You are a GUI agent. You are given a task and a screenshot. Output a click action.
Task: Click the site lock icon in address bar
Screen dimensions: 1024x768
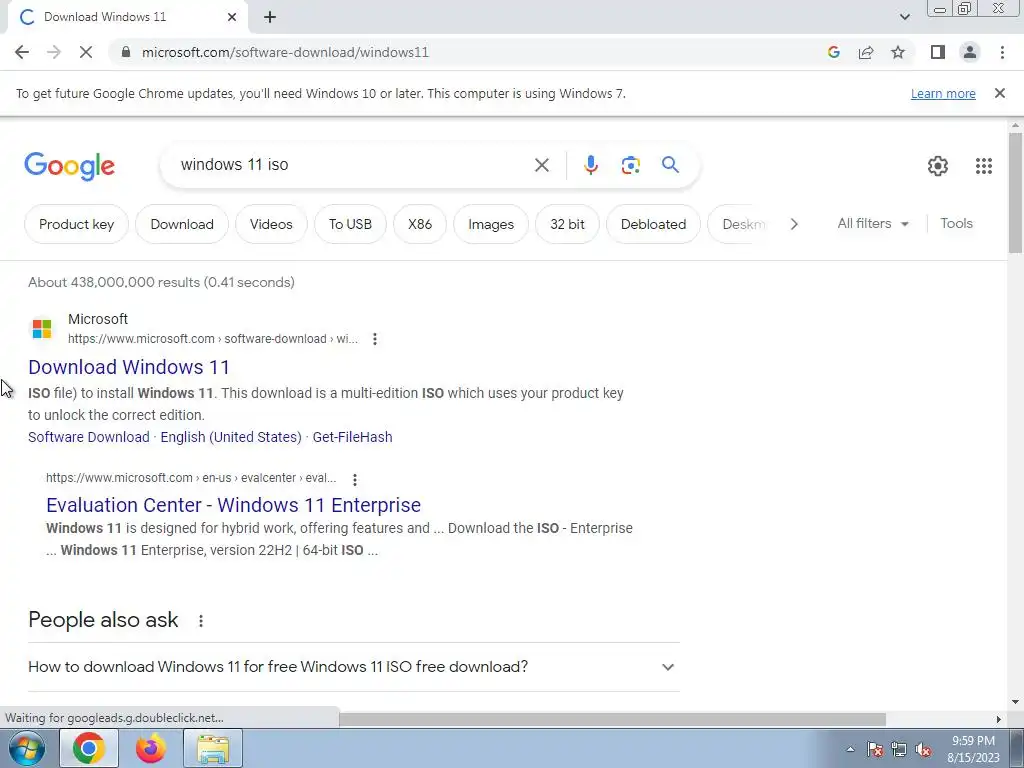pyautogui.click(x=126, y=52)
